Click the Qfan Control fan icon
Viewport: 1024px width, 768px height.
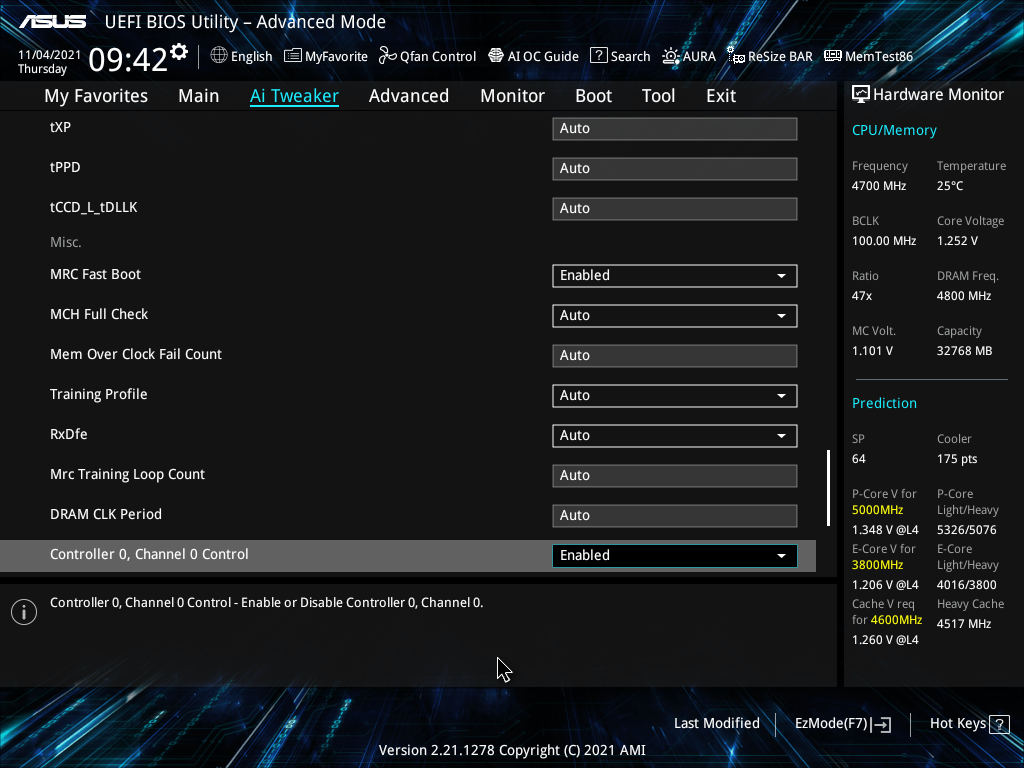387,56
